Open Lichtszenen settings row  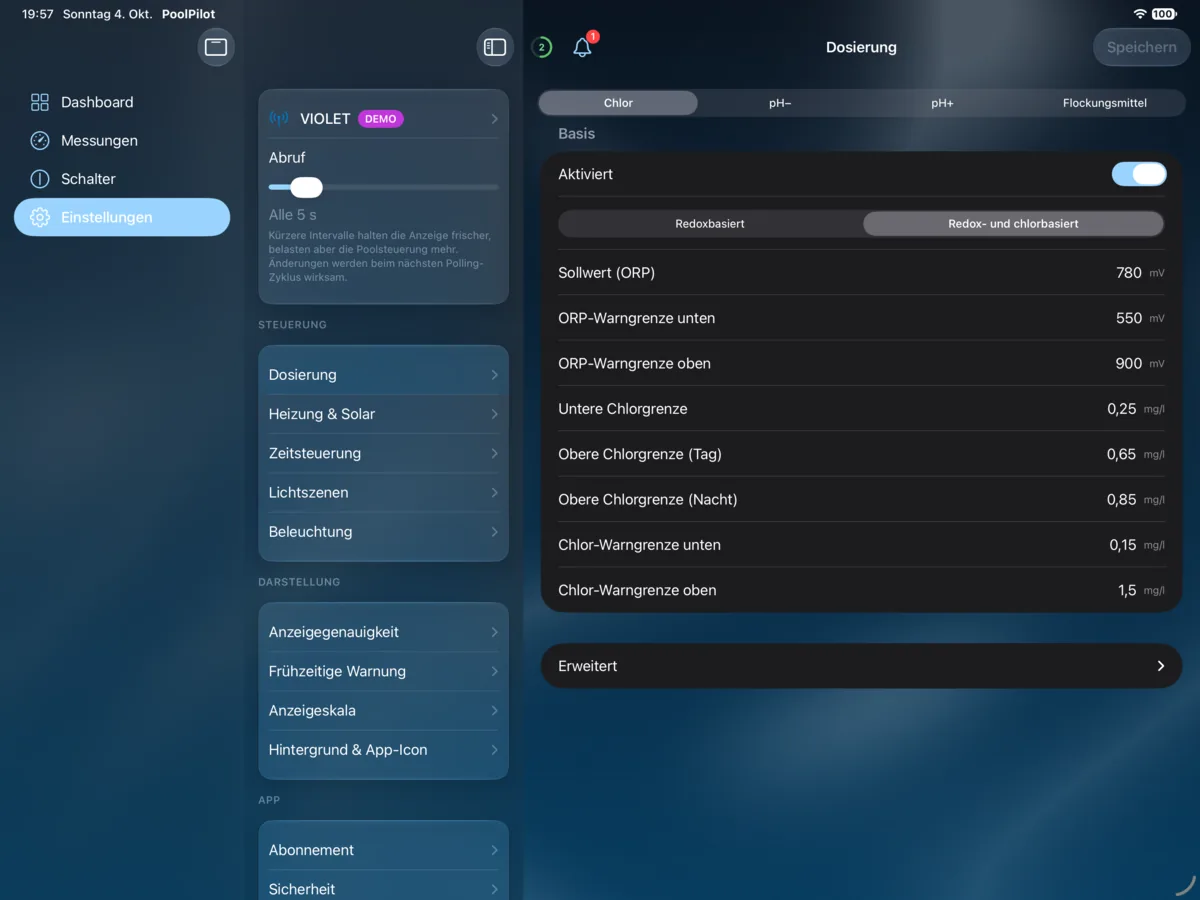pos(383,492)
